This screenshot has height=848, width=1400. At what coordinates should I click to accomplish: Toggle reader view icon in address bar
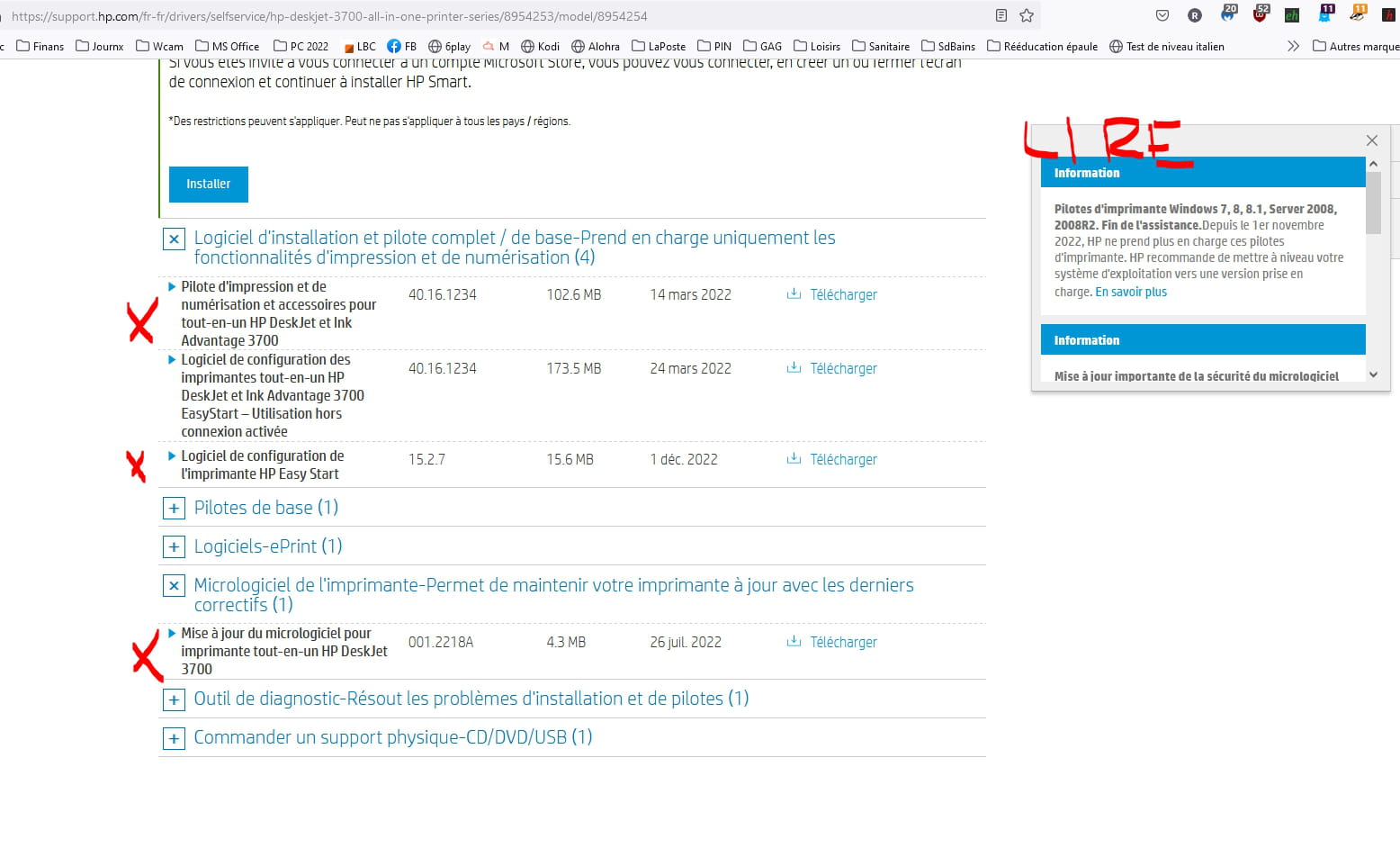pos(1001,15)
